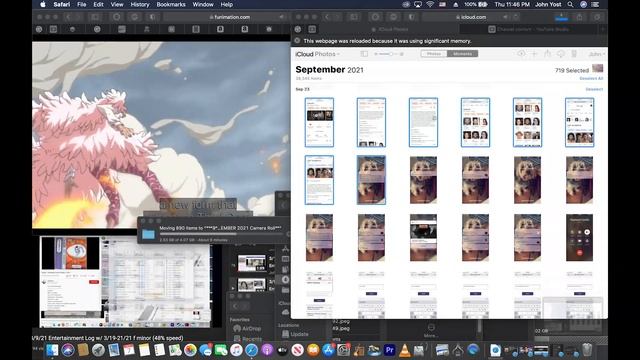Select the phone call screen thumbnail

(x=579, y=238)
